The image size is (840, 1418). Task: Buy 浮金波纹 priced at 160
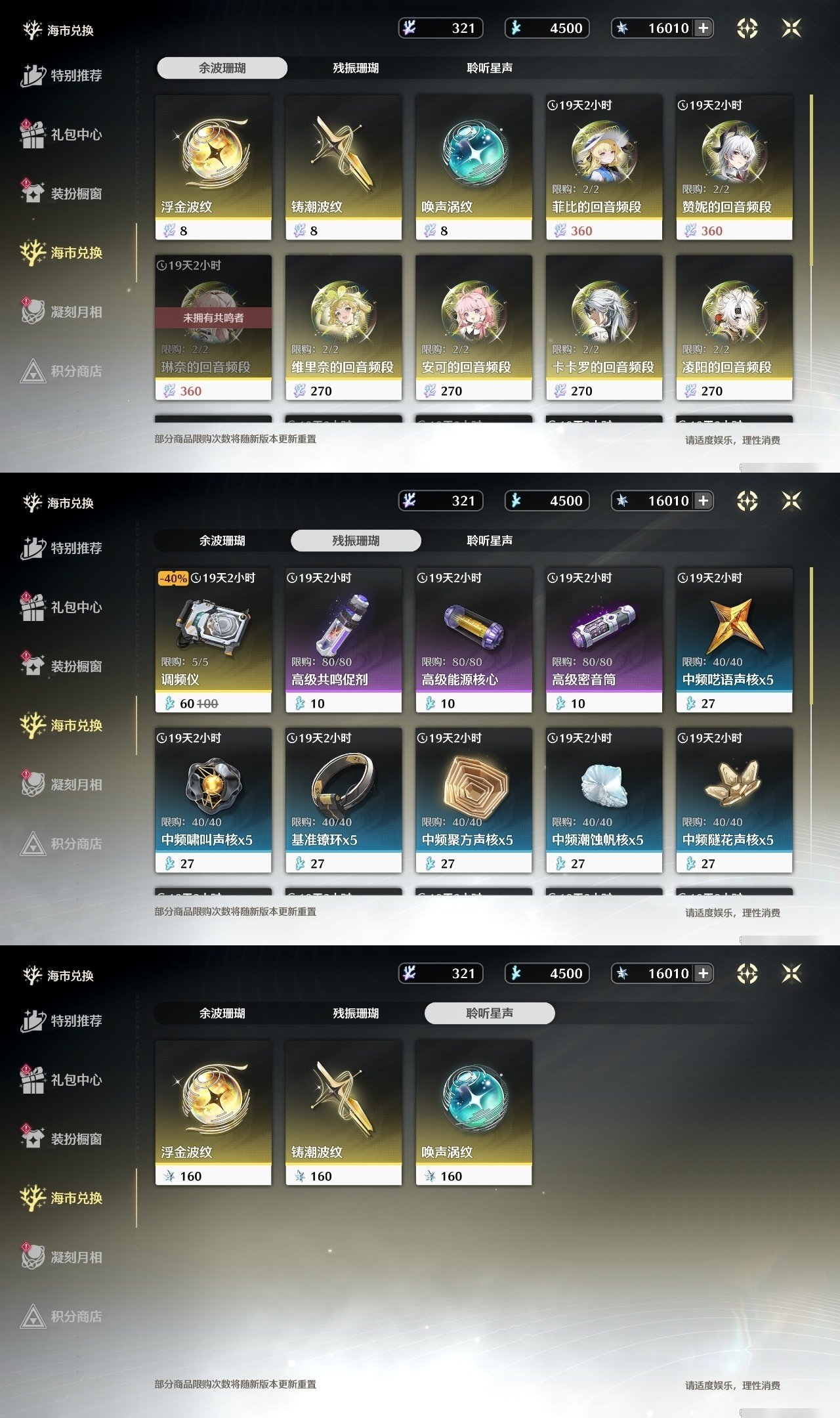pos(213,1113)
